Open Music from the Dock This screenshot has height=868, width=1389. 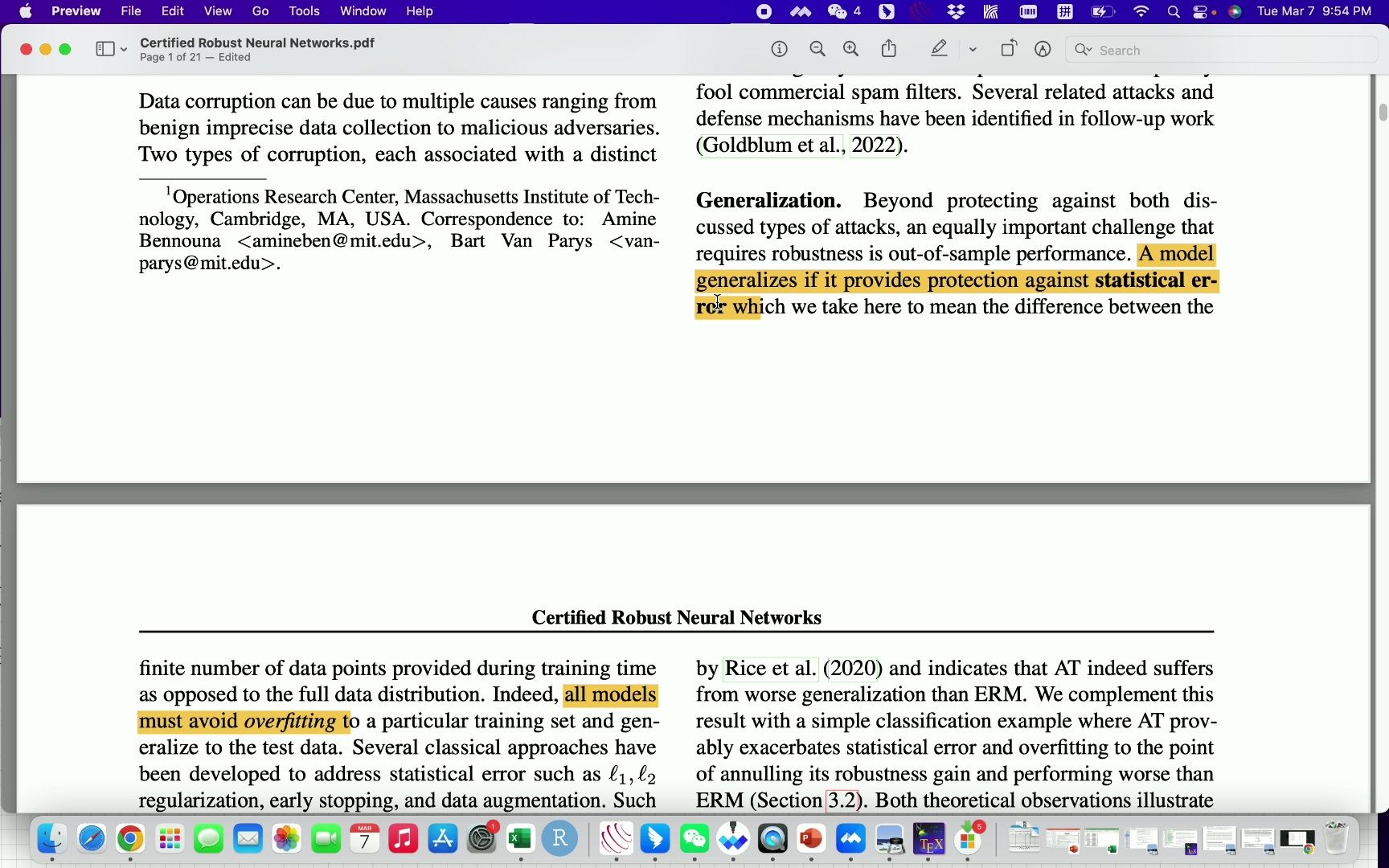(404, 839)
